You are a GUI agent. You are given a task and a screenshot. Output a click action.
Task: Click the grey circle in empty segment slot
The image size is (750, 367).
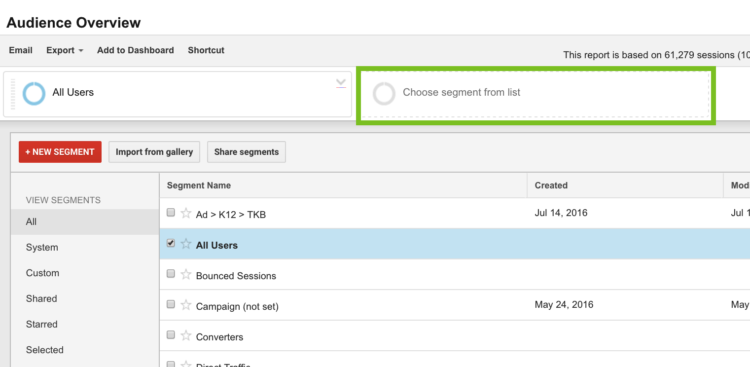[x=384, y=93]
